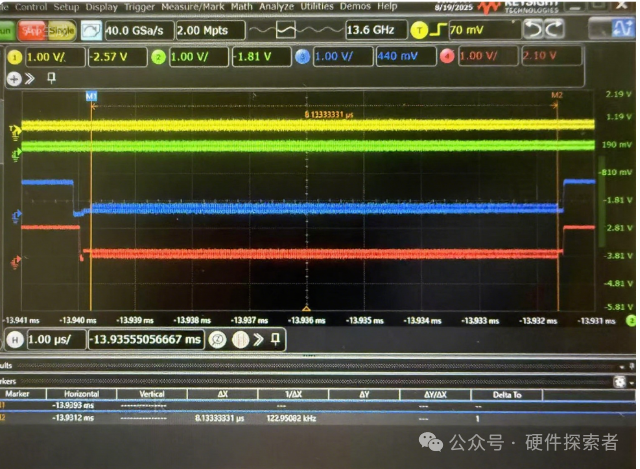
Task: Open the Display menu
Action: 101,7
